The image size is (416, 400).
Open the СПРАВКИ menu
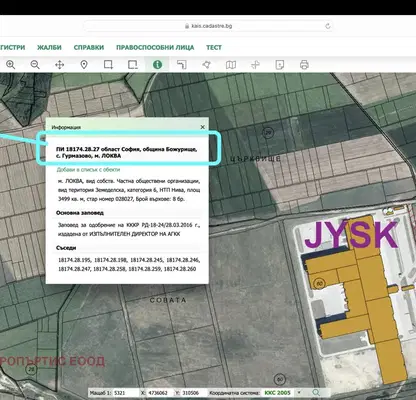coord(89,47)
